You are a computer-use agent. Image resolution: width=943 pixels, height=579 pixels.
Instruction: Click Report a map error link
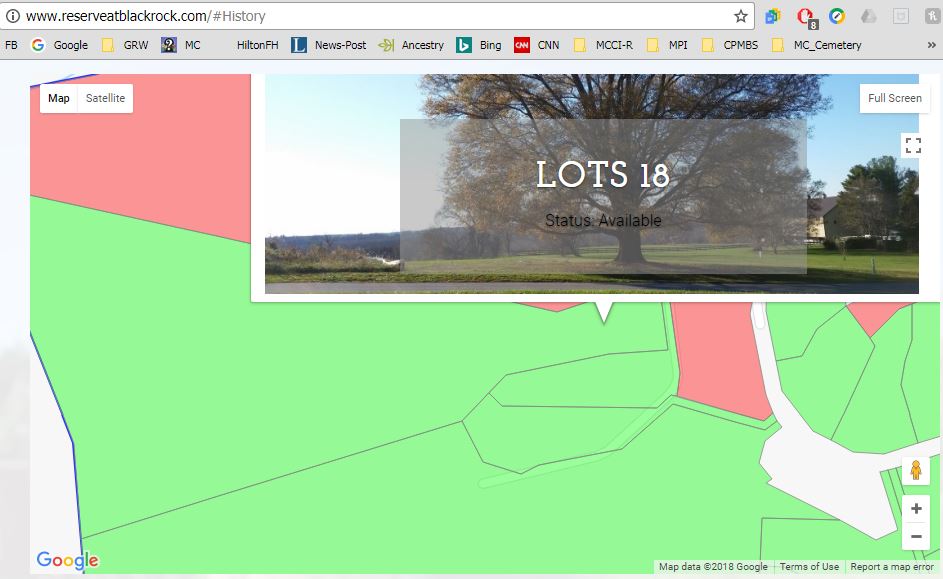[x=892, y=566]
